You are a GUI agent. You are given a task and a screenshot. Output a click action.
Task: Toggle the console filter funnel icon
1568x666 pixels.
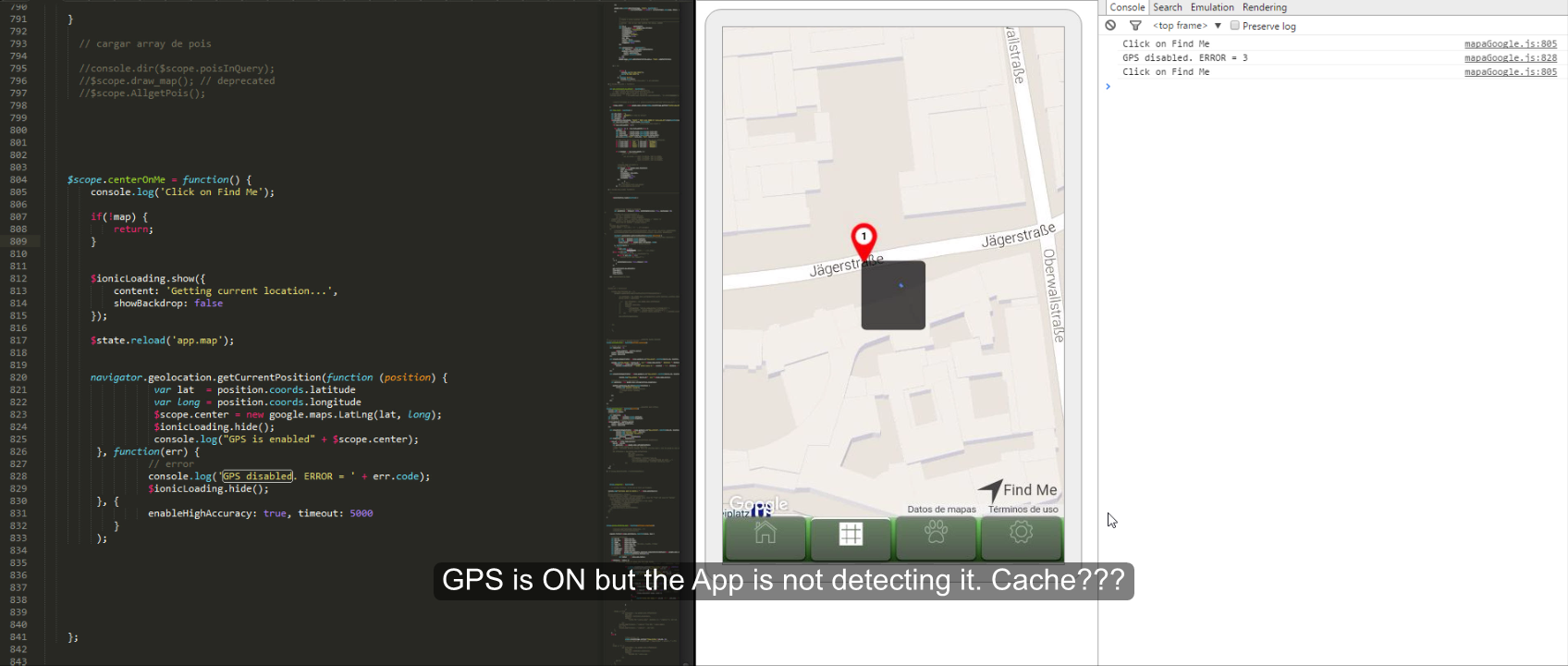1135,26
